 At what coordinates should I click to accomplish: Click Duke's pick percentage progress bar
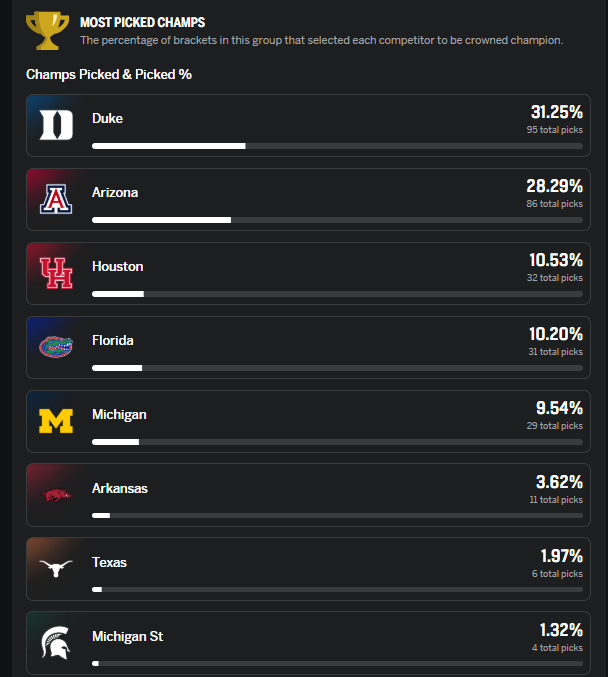tap(337, 146)
